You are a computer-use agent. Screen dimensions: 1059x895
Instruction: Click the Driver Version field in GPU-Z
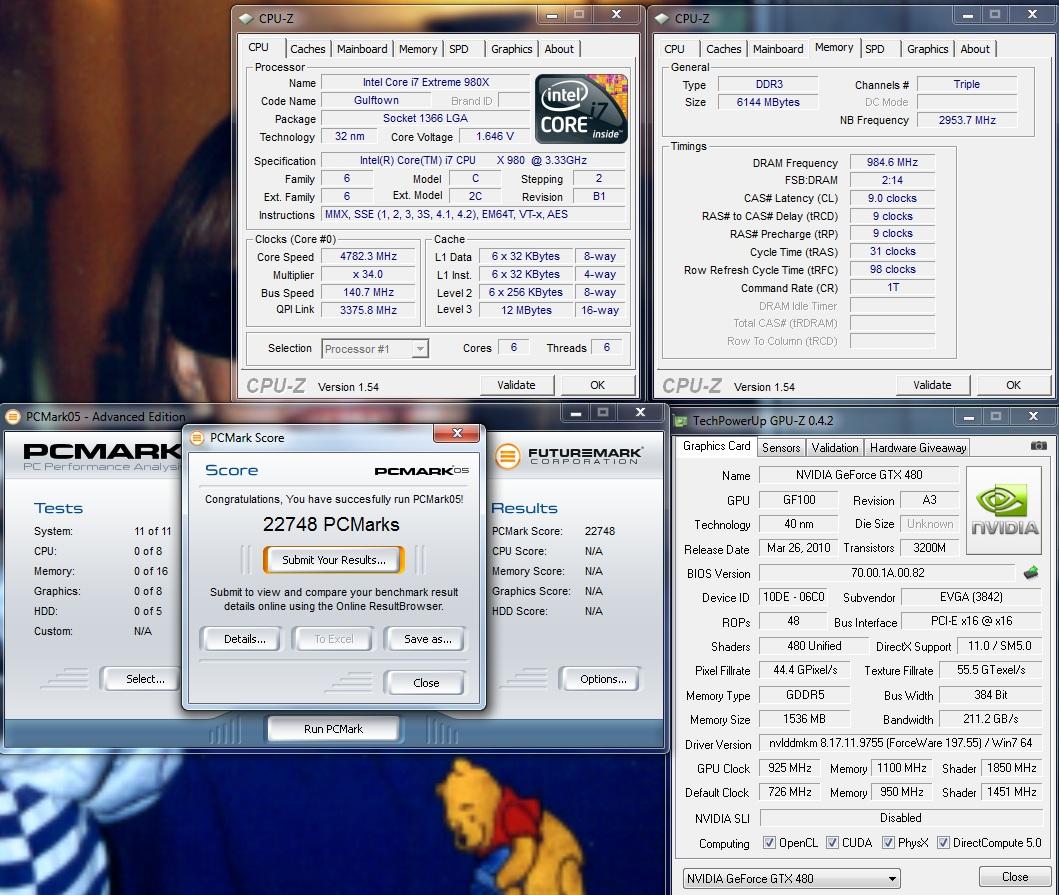tap(900, 743)
